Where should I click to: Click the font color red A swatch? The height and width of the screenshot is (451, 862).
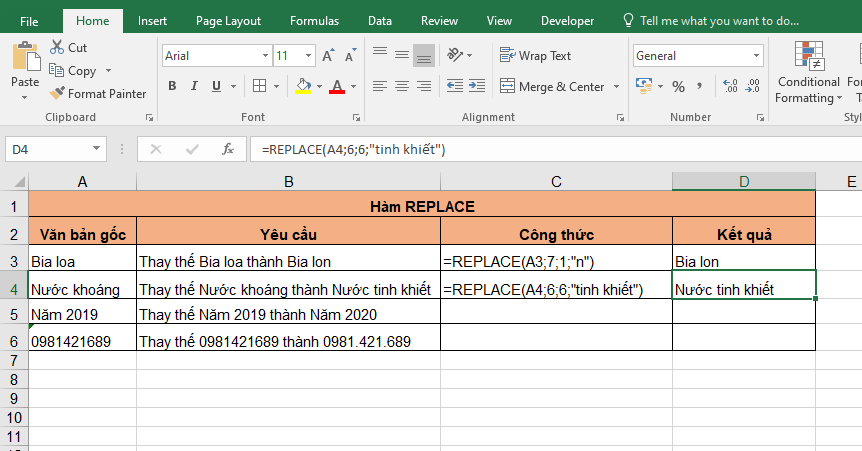point(337,87)
